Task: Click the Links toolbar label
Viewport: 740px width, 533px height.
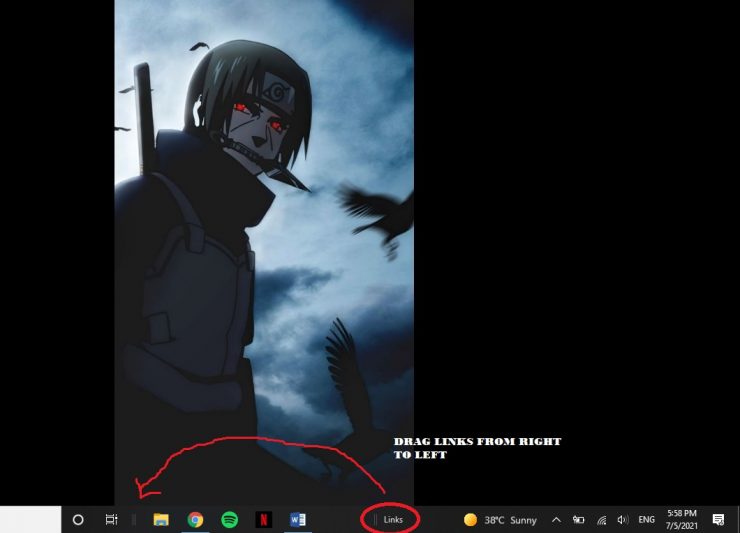Action: pos(393,520)
